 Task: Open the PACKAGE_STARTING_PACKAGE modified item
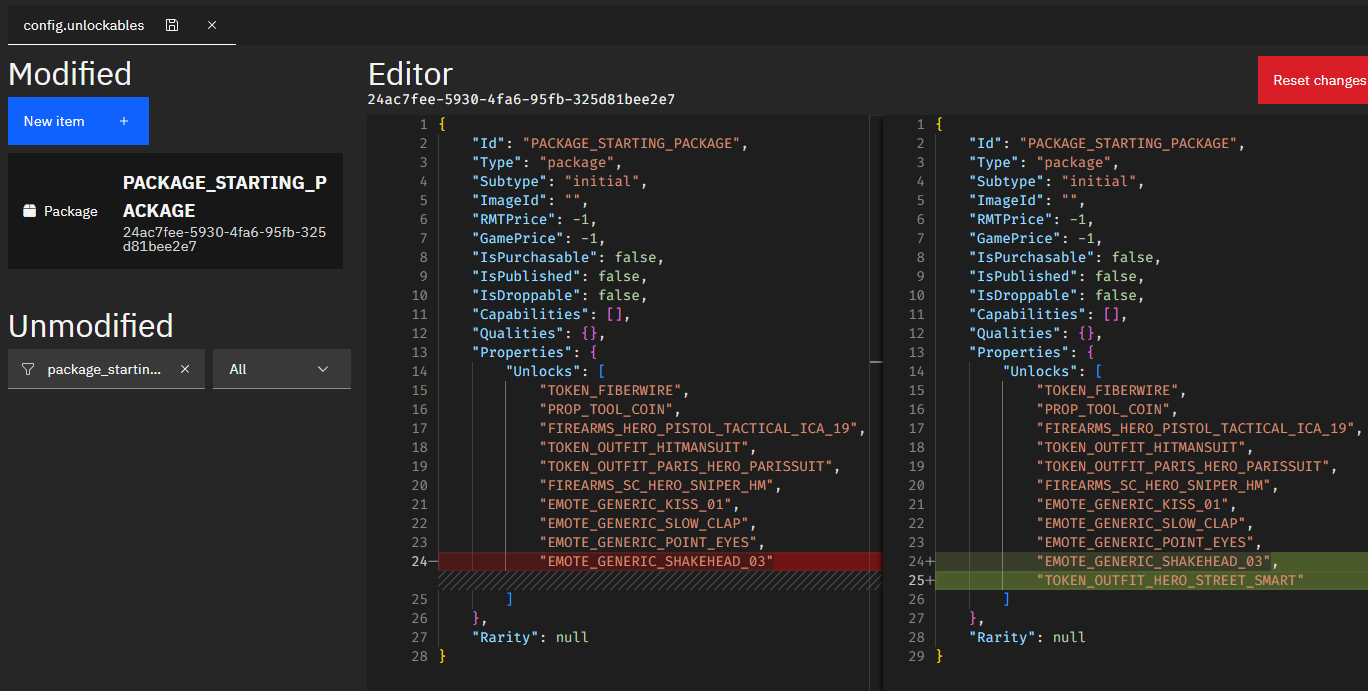(x=175, y=211)
